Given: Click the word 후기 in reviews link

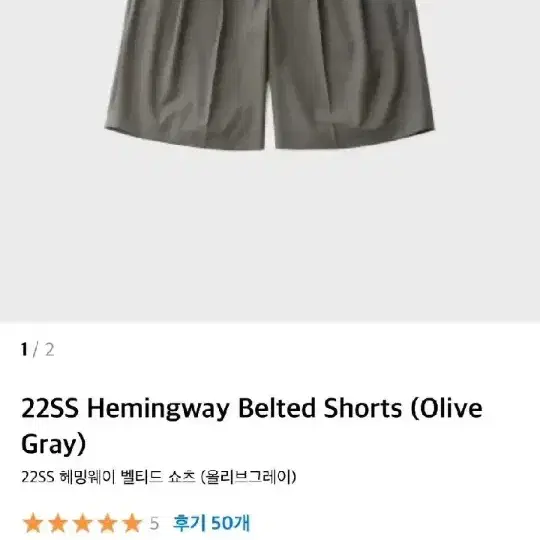Looking at the screenshot, I should 189,523.
